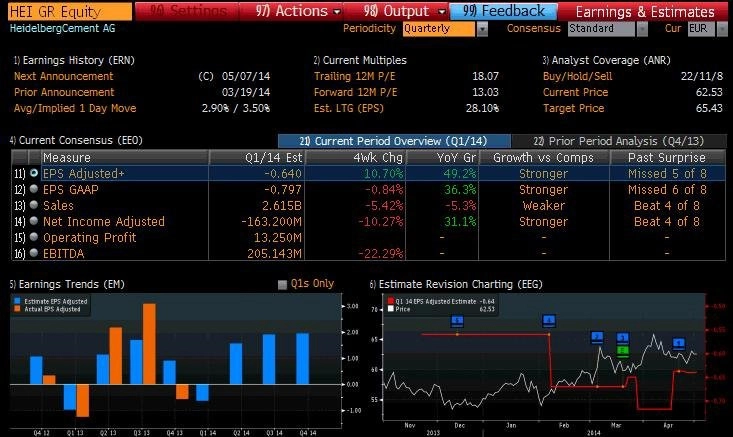Open 1) Earnings History (ERN)
The width and height of the screenshot is (733, 437).
pyautogui.click(x=74, y=60)
